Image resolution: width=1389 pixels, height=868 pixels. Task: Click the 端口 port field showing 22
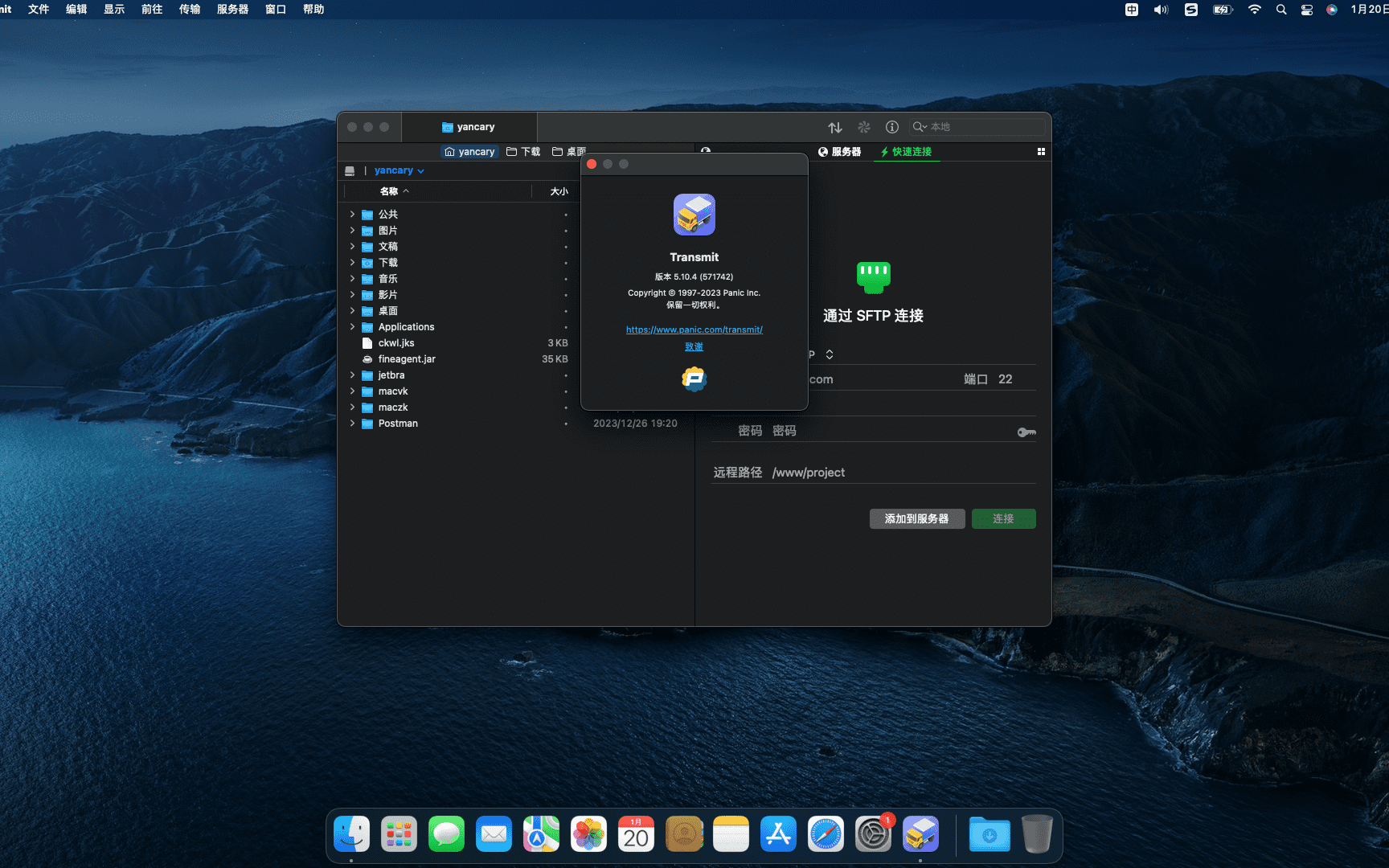[1005, 379]
